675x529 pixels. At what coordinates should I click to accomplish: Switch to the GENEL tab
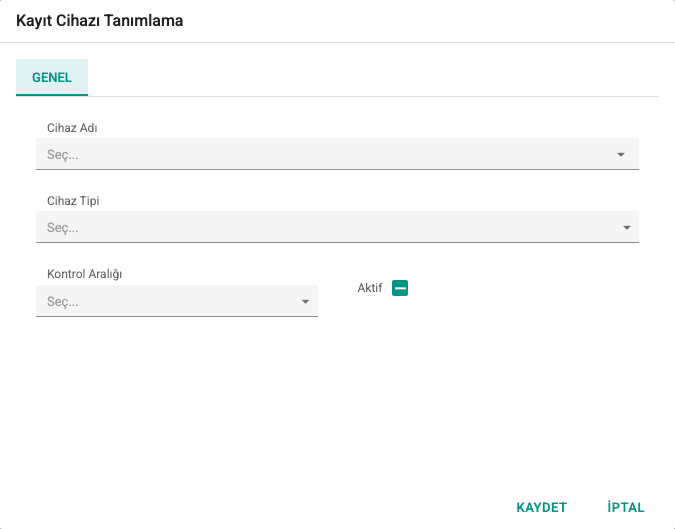[52, 77]
